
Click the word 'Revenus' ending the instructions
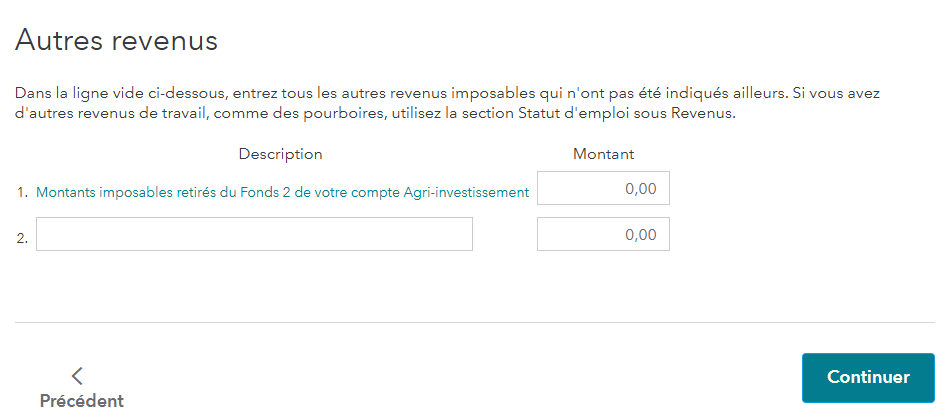pos(706,114)
